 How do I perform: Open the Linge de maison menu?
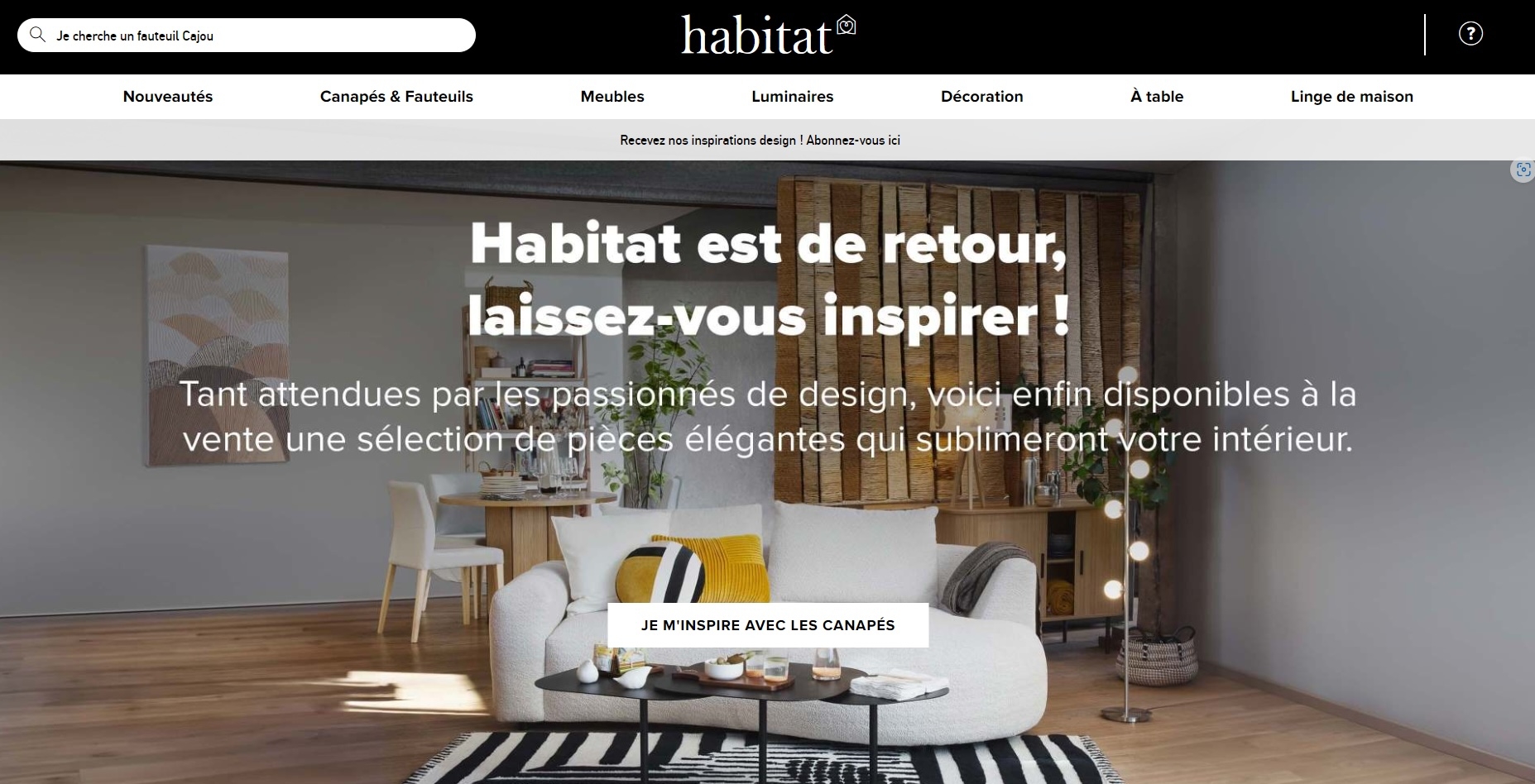pyautogui.click(x=1351, y=97)
